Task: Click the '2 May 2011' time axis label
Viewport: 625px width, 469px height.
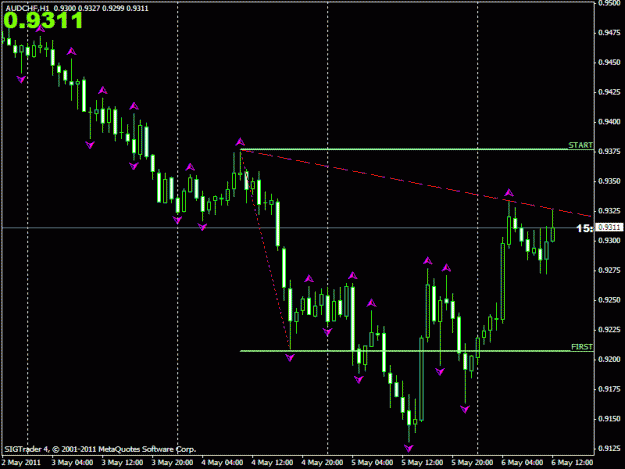Action: (21, 463)
